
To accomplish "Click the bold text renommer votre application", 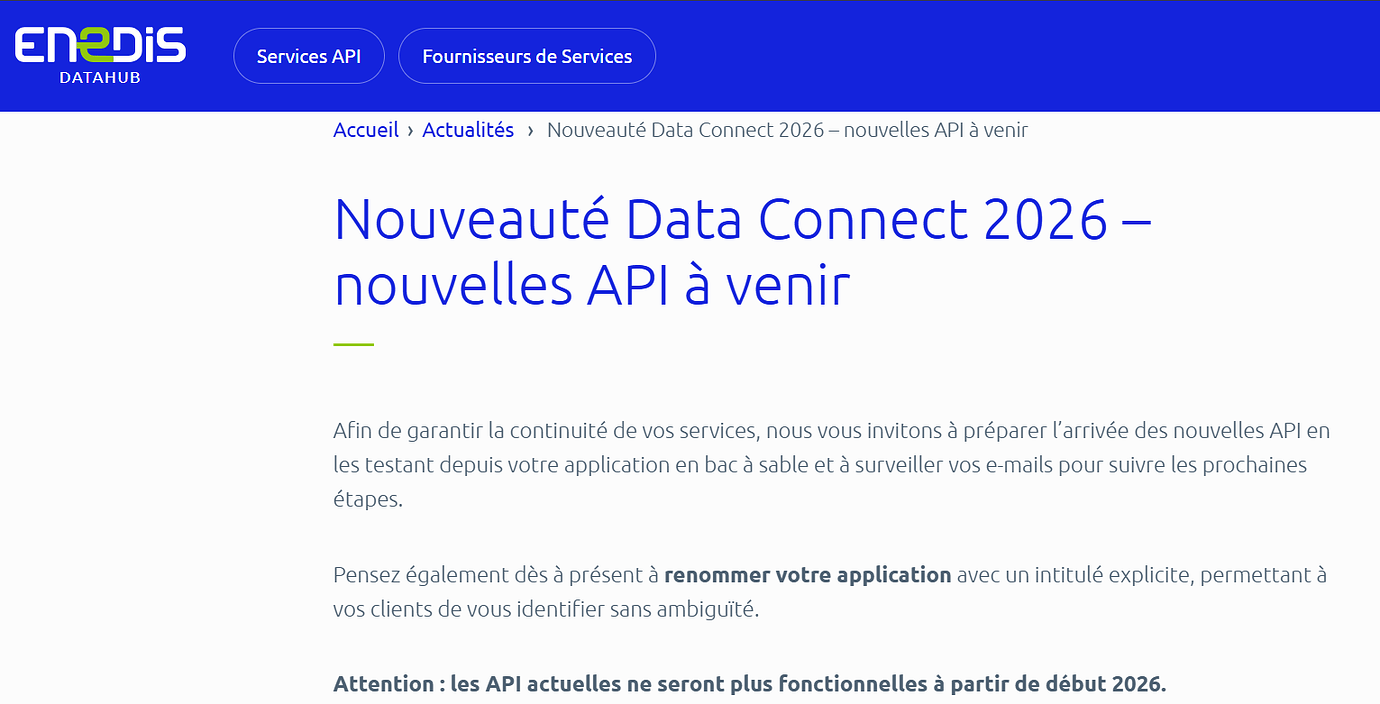I will pyautogui.click(x=807, y=575).
